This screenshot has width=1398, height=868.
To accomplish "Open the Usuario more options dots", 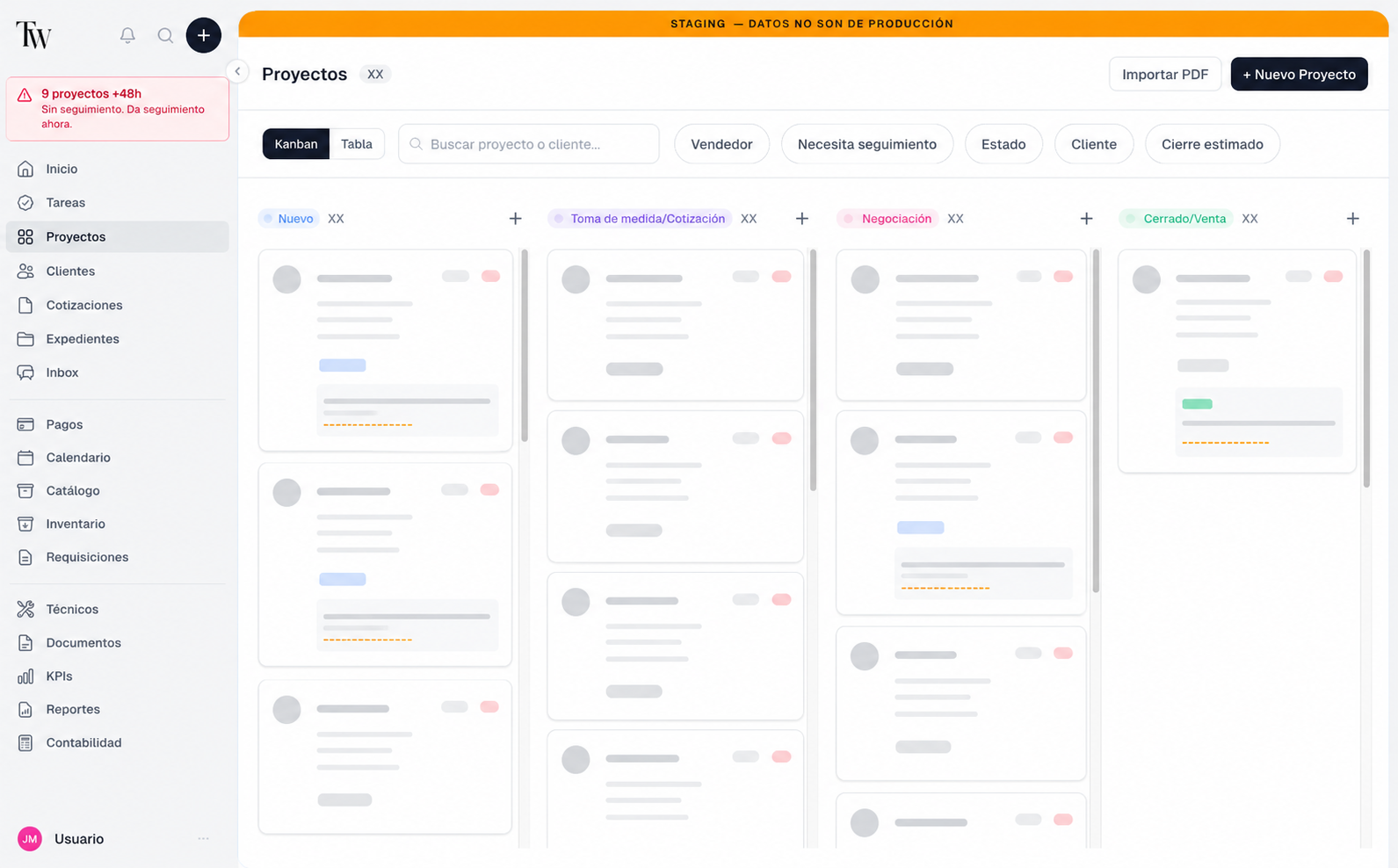I will pos(204,839).
